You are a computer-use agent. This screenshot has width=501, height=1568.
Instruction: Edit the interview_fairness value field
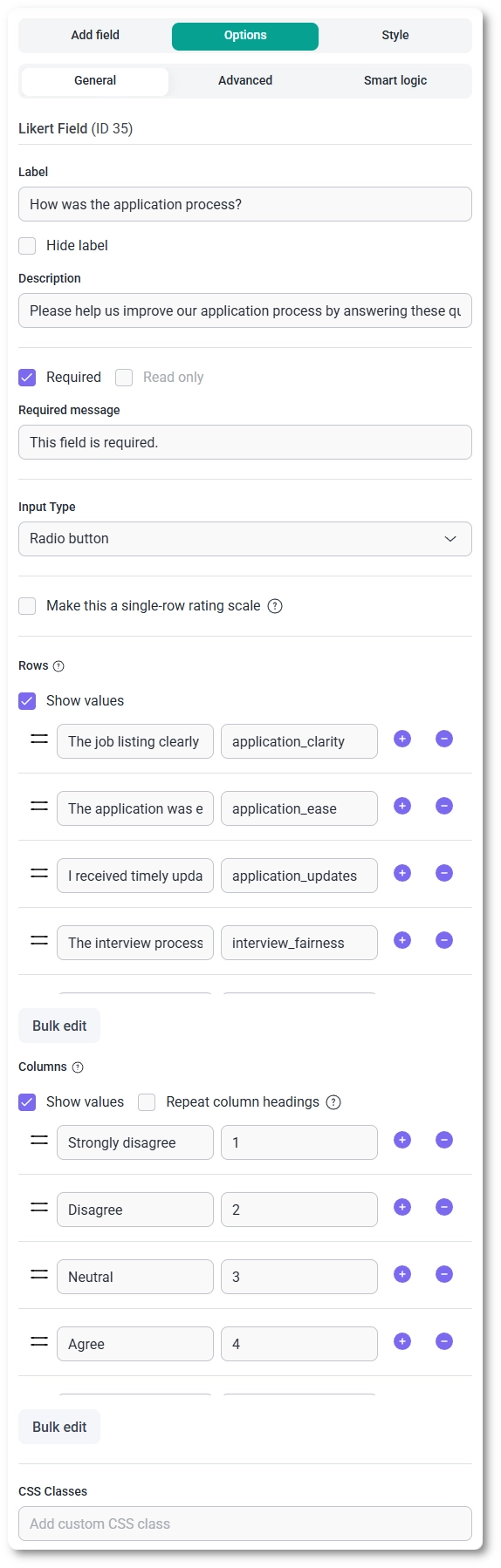(299, 943)
